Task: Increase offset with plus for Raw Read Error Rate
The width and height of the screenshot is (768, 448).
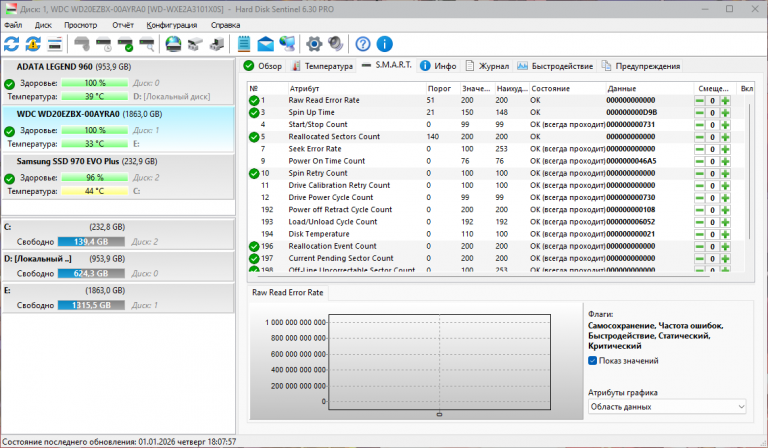Action: pos(725,101)
